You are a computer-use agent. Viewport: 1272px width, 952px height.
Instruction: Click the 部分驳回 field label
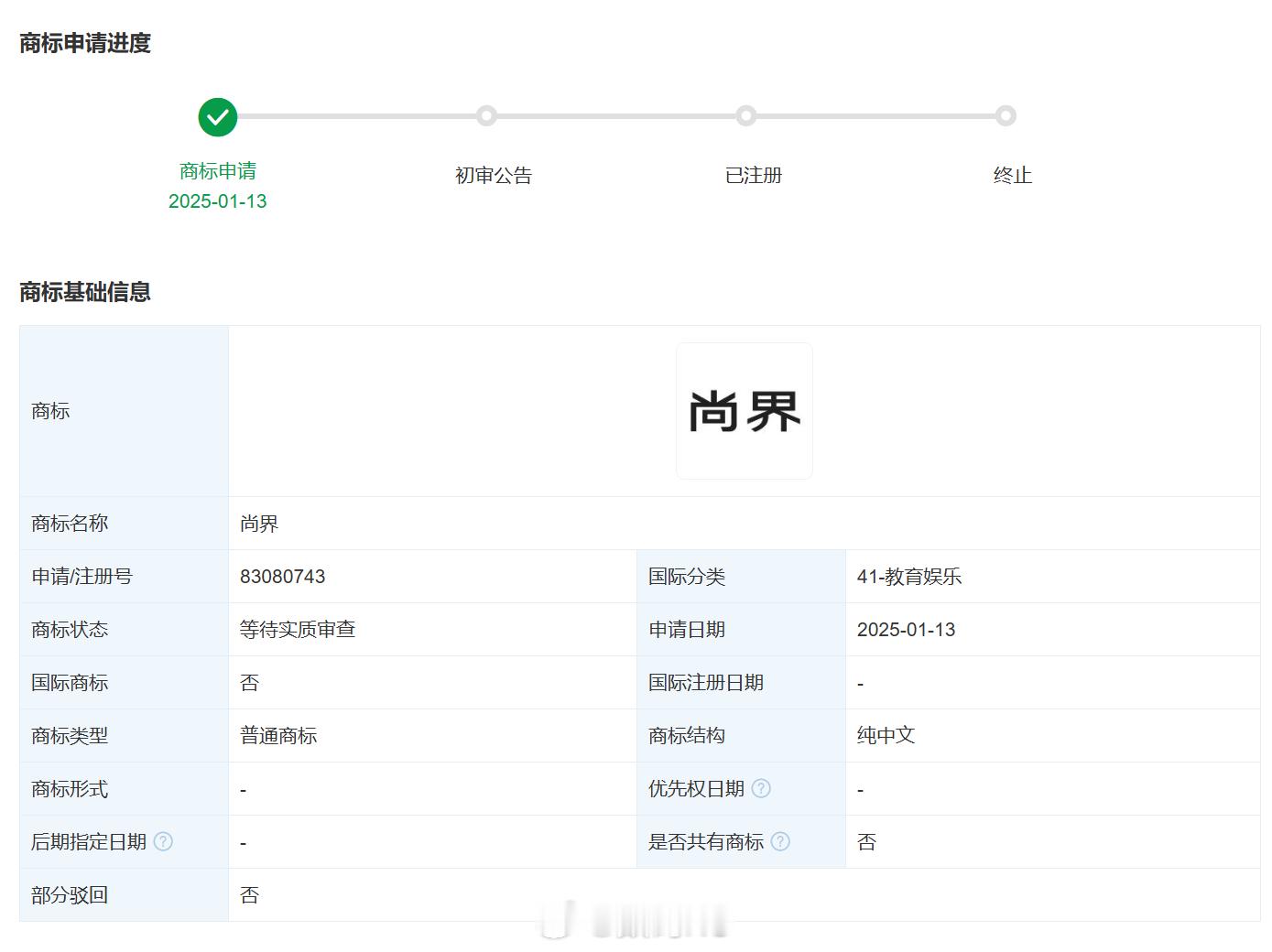(x=70, y=895)
